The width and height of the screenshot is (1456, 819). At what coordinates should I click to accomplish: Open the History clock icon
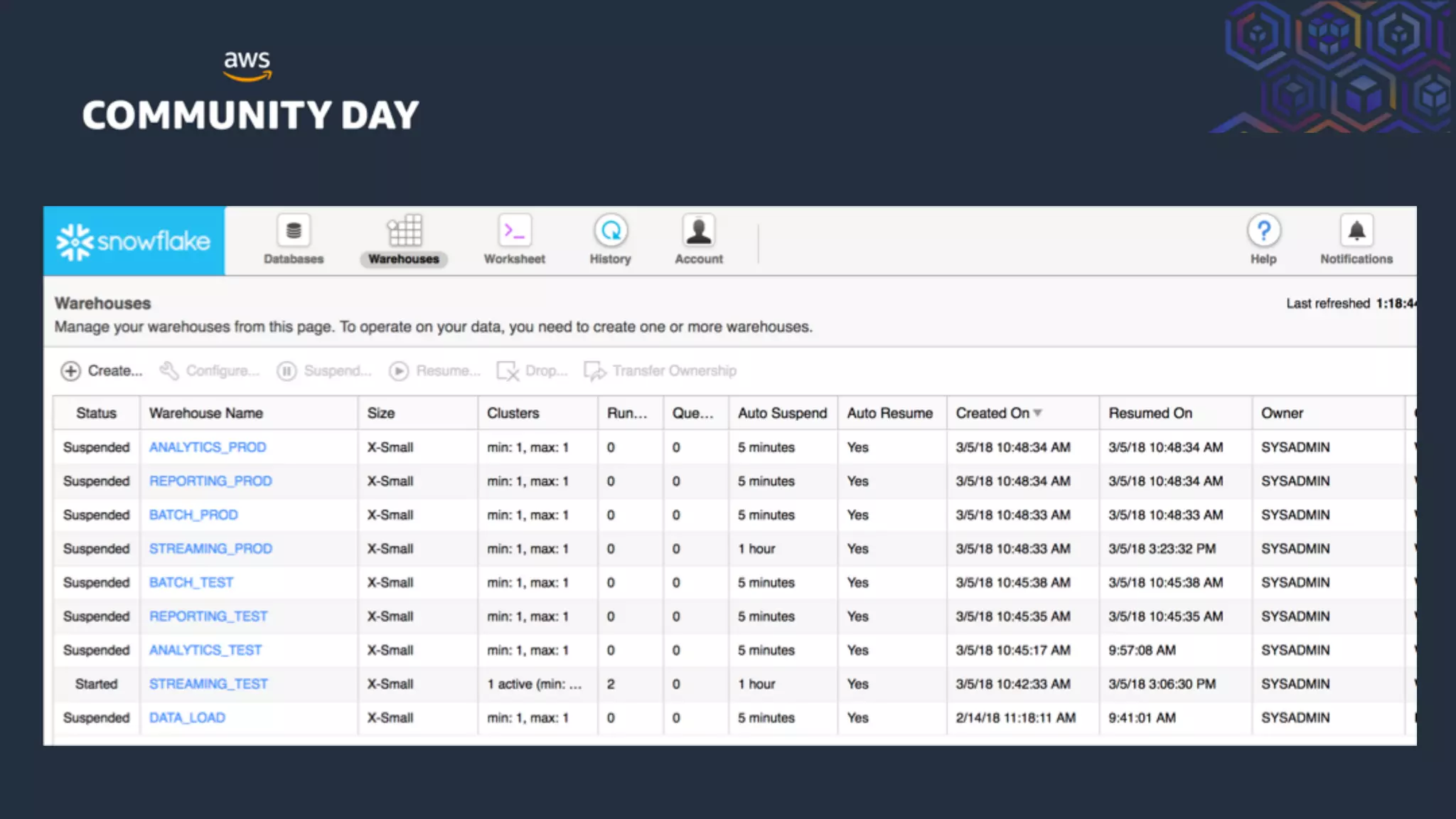click(611, 231)
